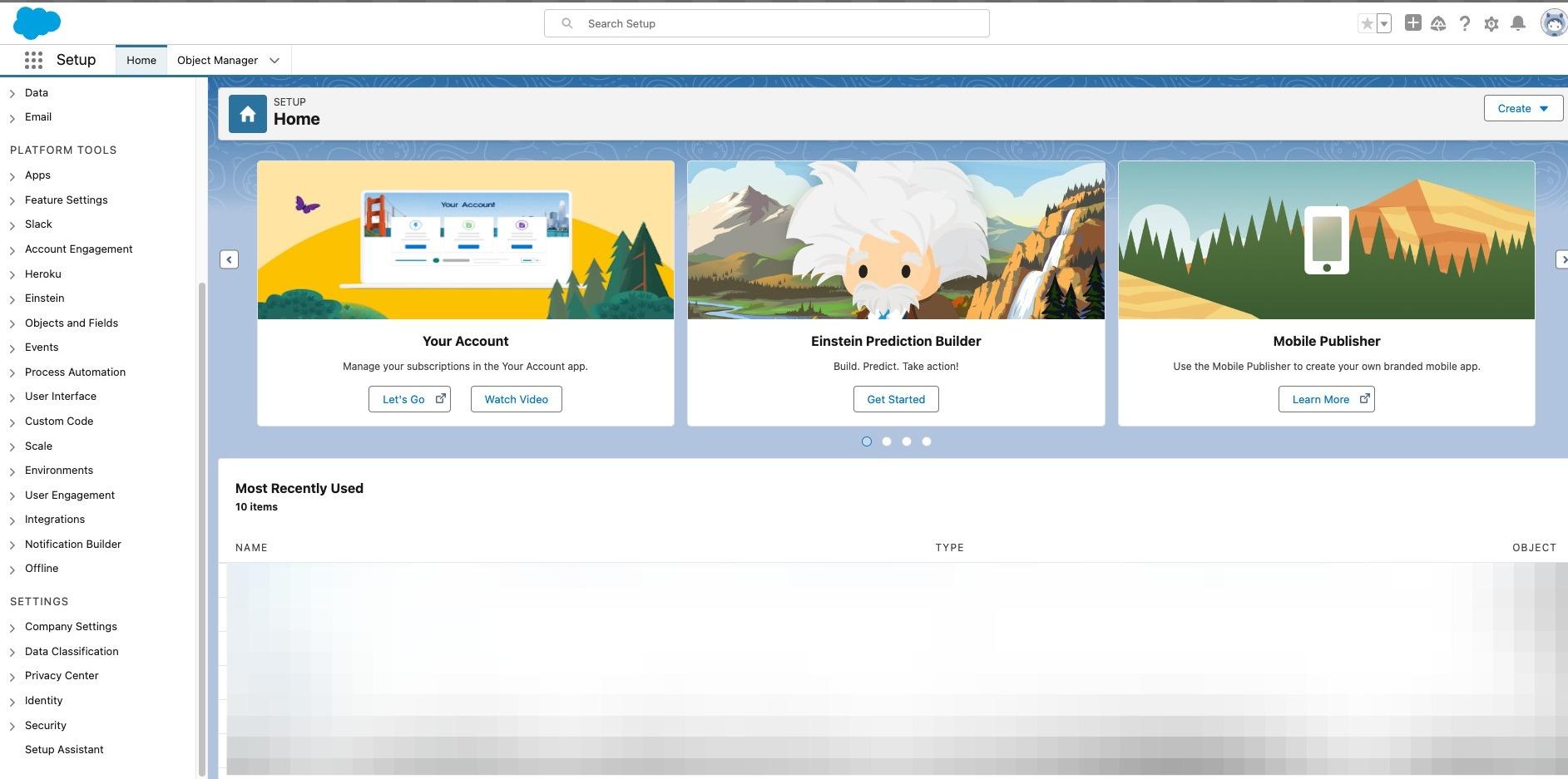
Task: Click the favorites star icon
Action: click(x=1367, y=24)
